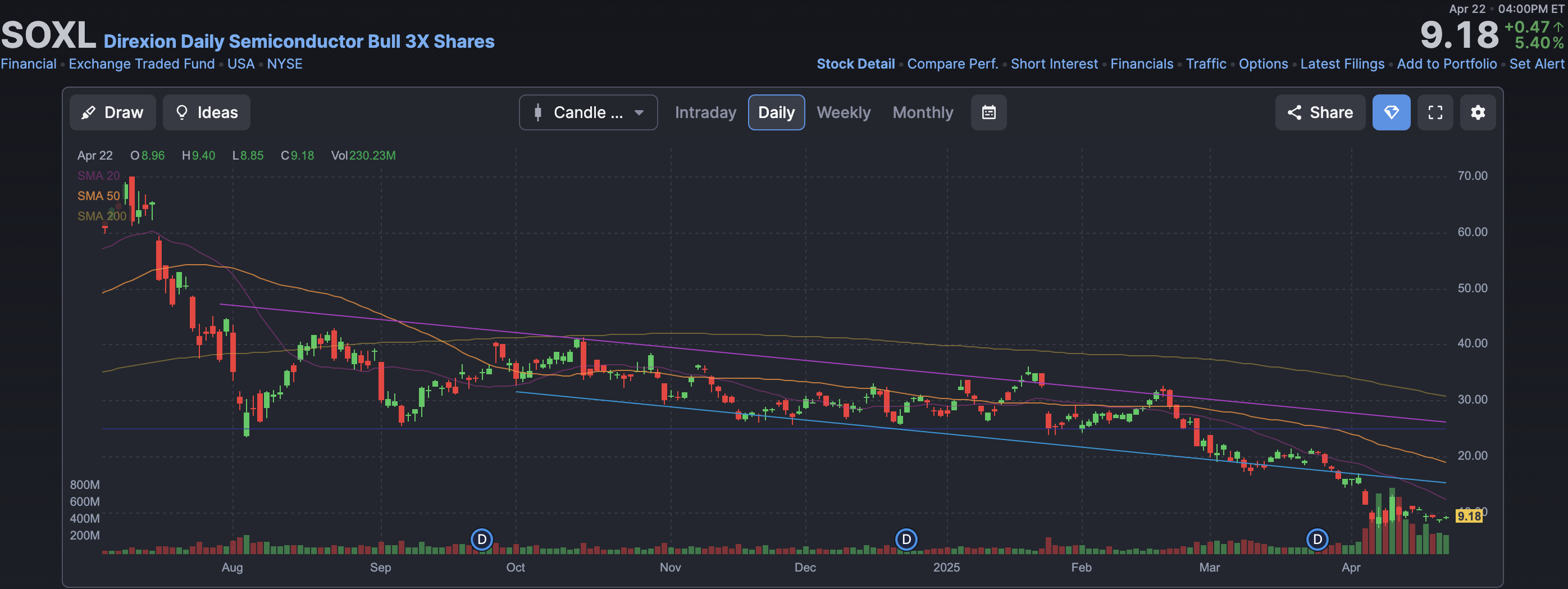
Task: Open chart settings gear
Action: click(x=1478, y=112)
